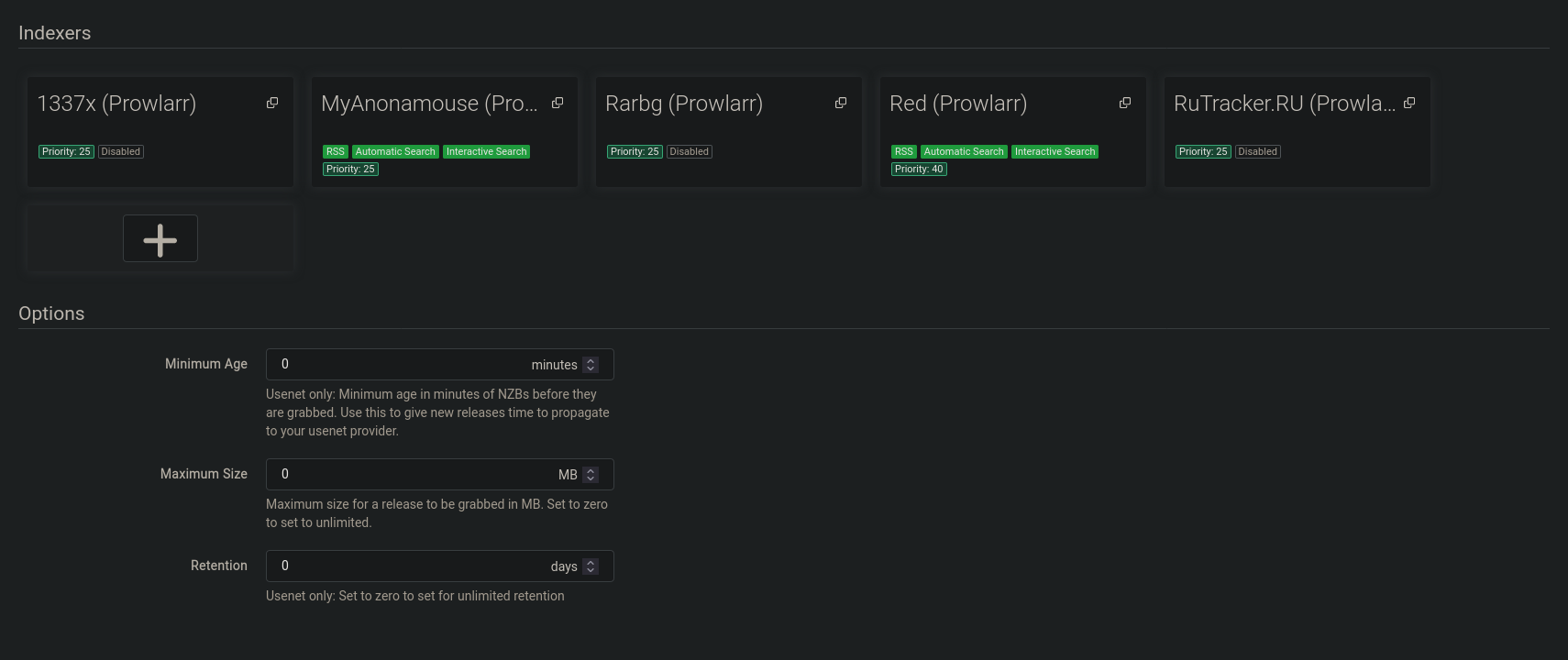Viewport: 1568px width, 660px height.
Task: Adjust the Maximum Size MB stepper
Action: point(591,474)
